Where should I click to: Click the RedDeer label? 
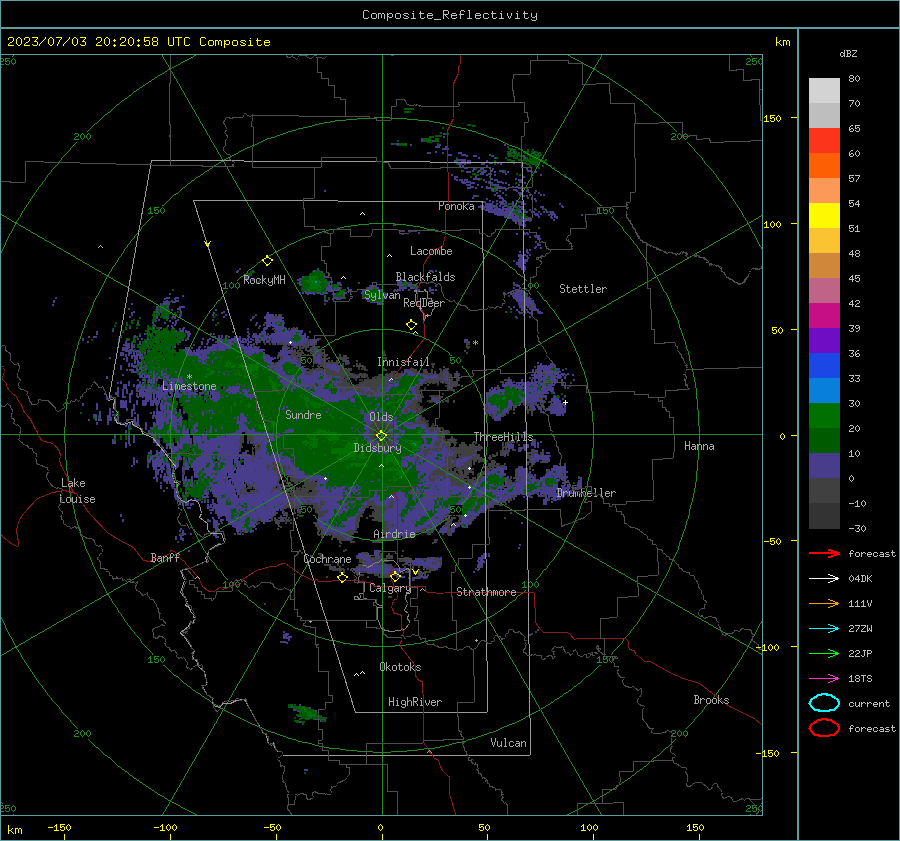[424, 303]
